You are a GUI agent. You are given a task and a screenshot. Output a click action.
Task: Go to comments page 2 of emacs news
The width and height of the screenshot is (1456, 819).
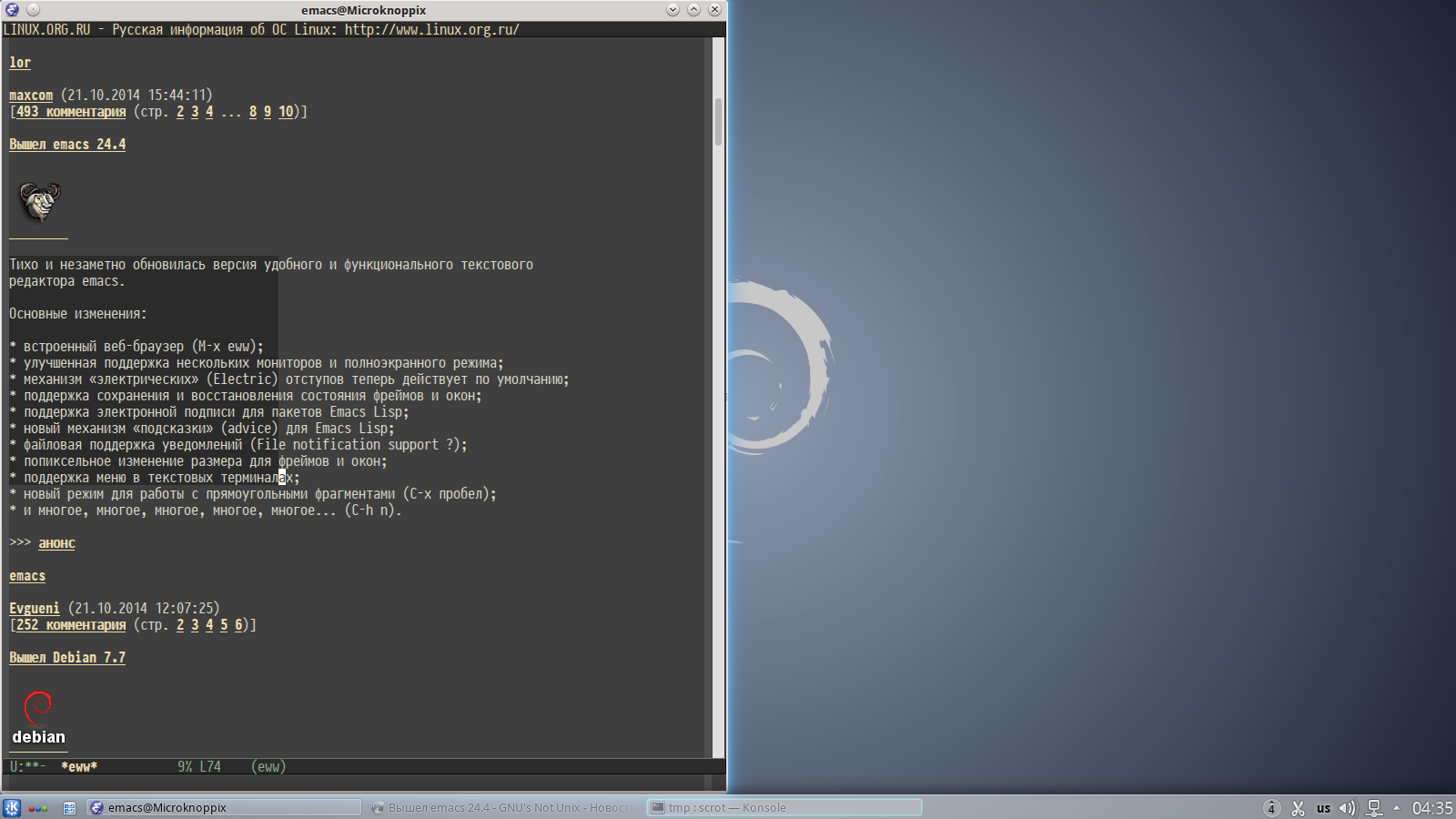coord(180,111)
